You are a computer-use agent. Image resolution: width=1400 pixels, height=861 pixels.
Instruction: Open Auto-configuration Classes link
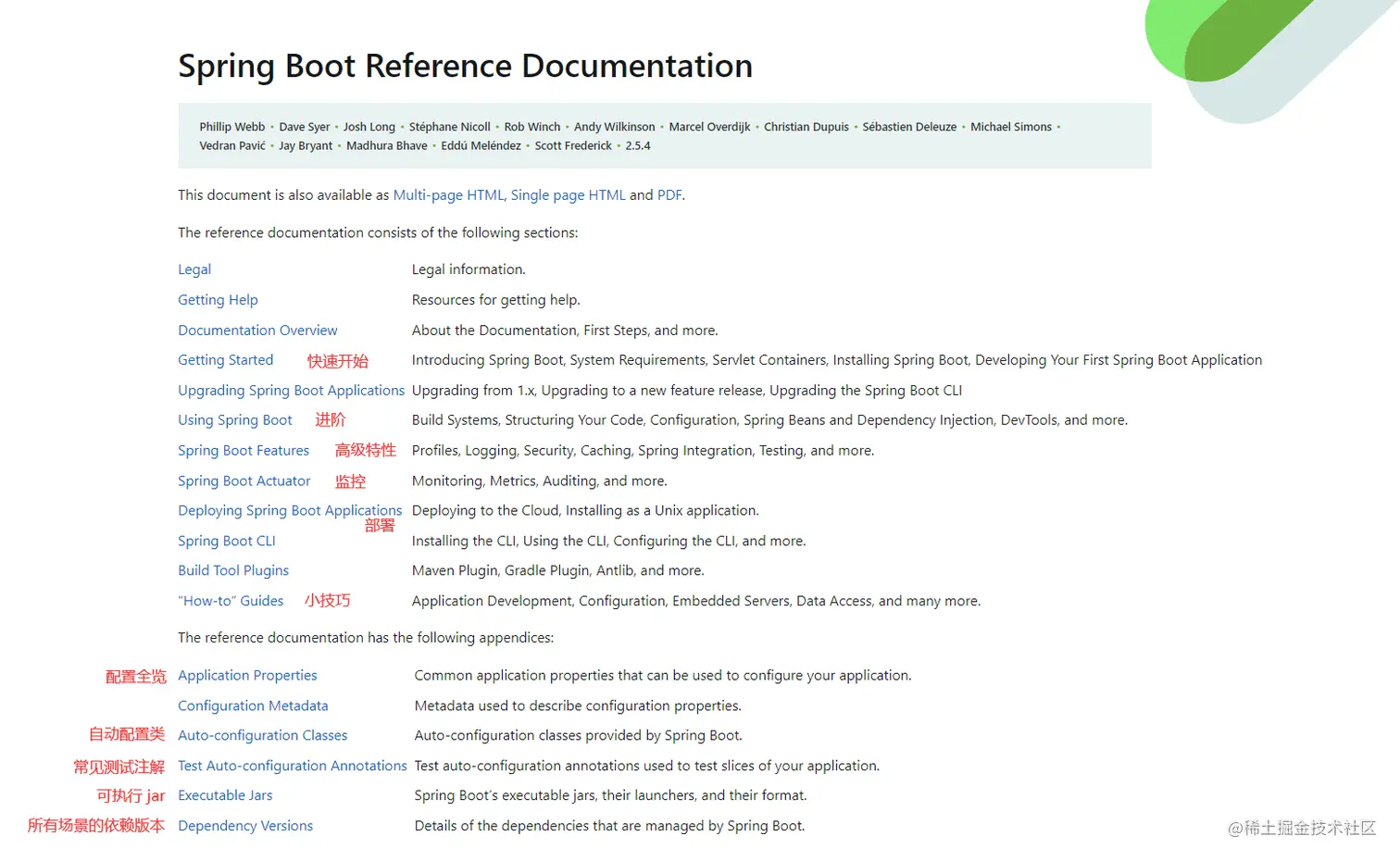(263, 736)
